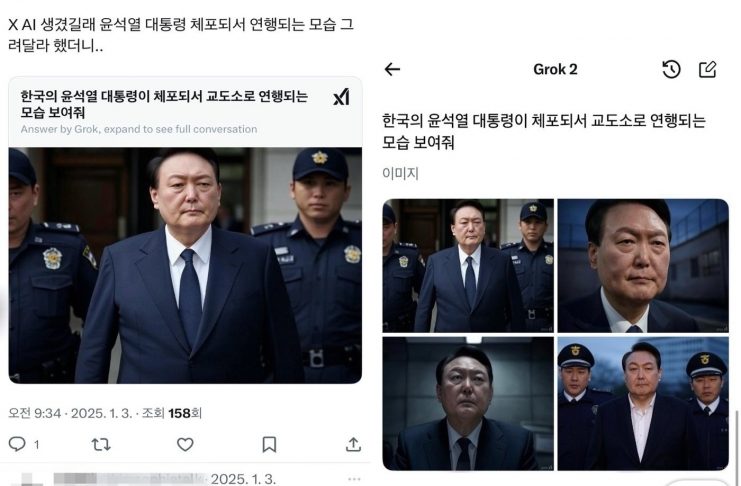Open three-dot menu on reply below
Screen dimensions: 741x486
tap(353, 479)
